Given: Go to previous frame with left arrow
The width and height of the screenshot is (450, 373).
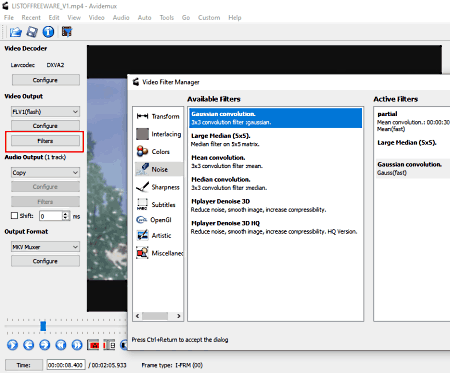Looking at the screenshot, I should click(29, 345).
